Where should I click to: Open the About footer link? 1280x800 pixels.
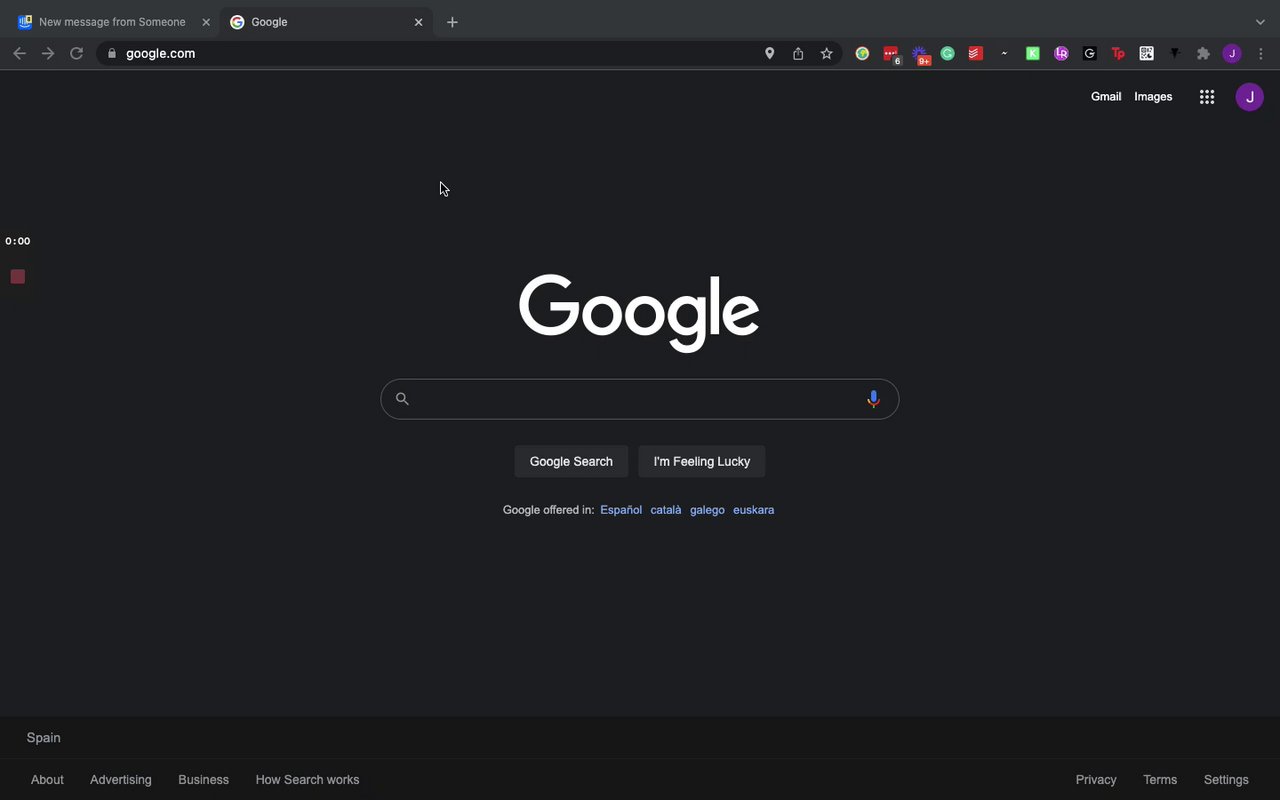[x=47, y=780]
